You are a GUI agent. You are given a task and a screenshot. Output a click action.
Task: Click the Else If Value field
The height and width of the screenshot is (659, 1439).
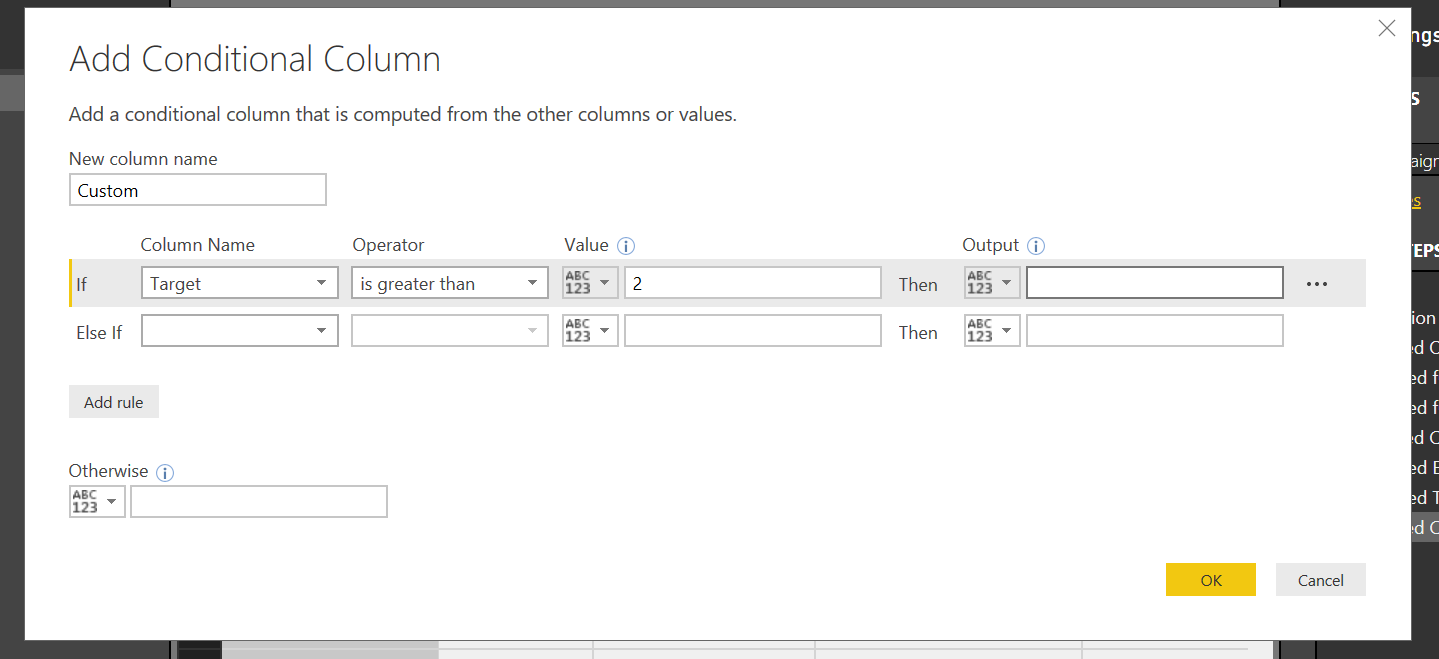coord(753,331)
